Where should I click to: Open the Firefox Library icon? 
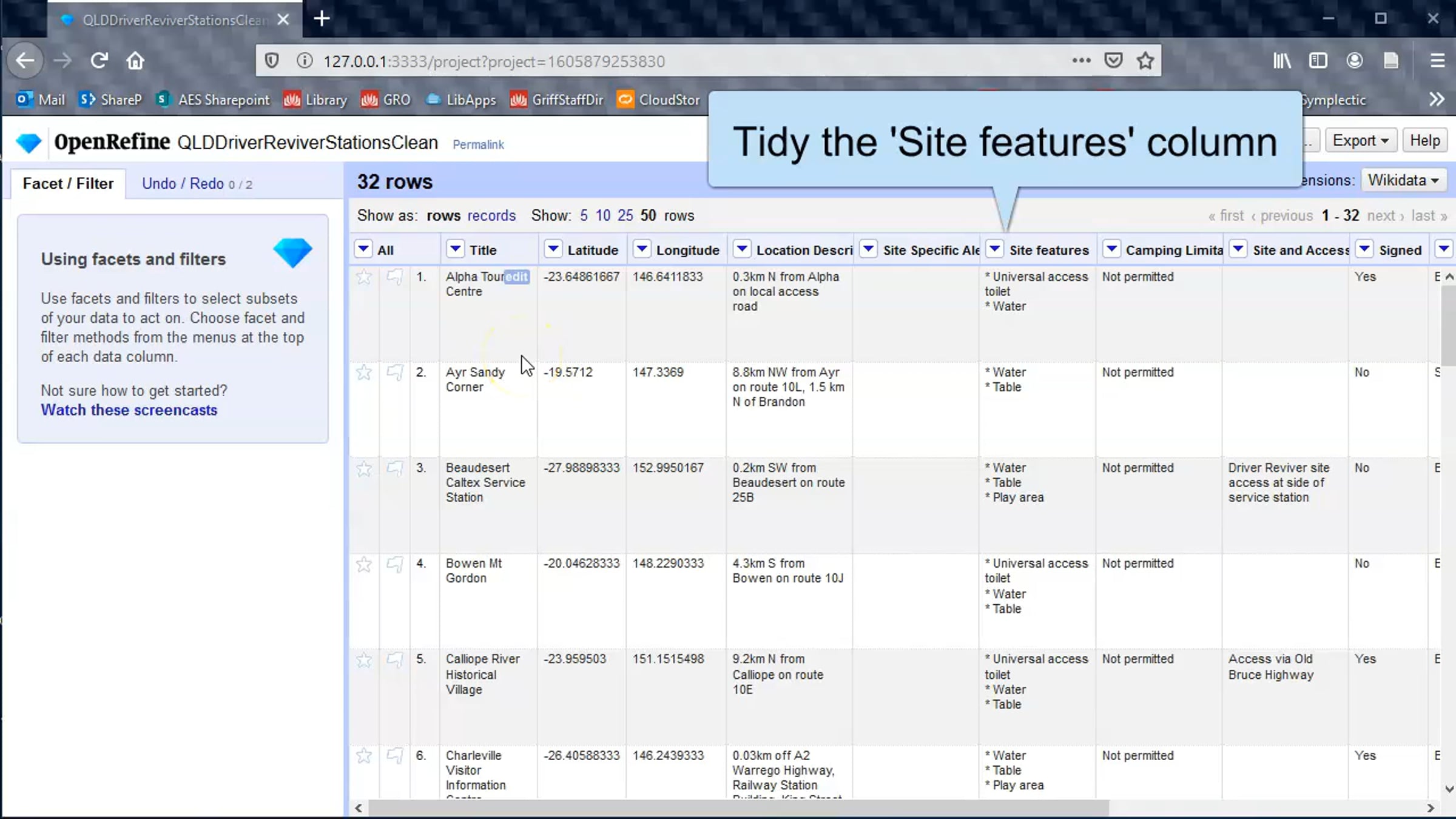1282,61
